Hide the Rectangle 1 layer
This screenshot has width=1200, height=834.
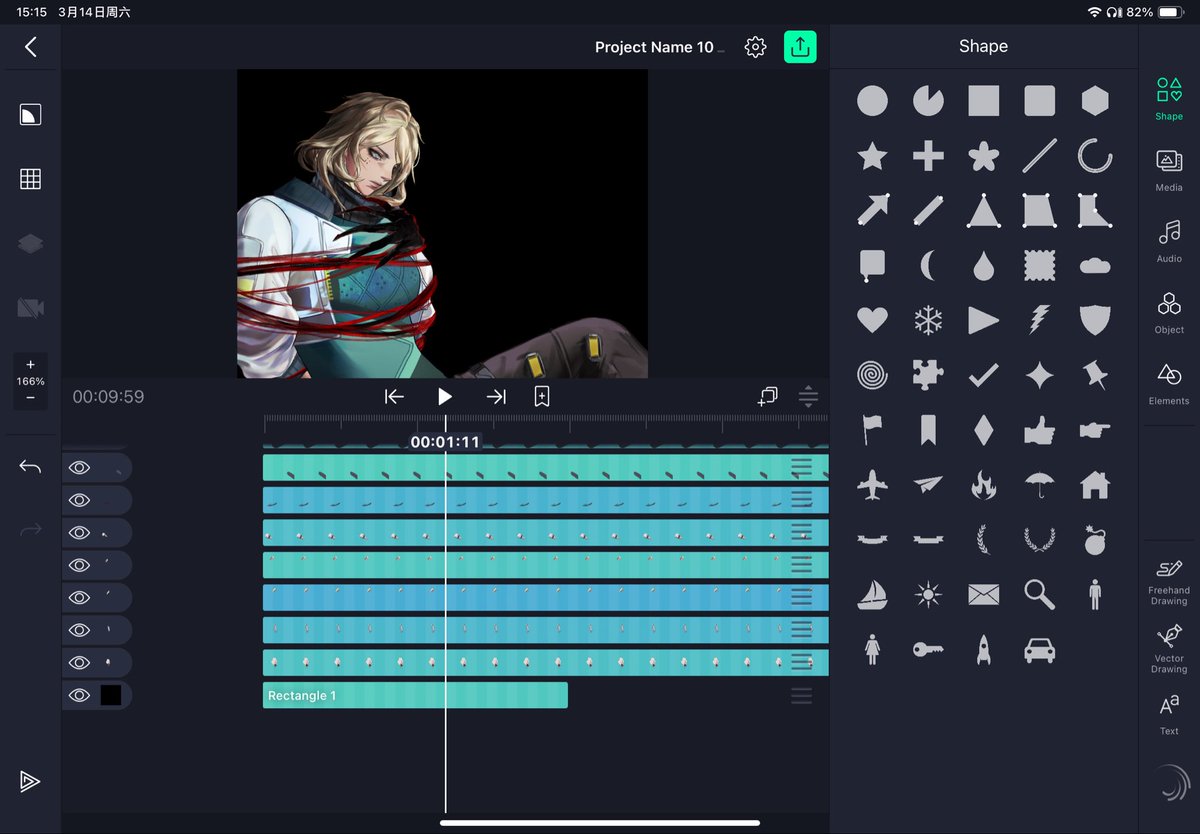79,695
